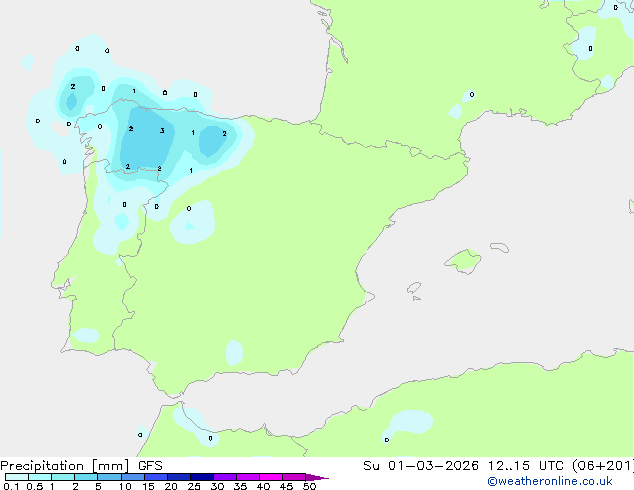Viewport: 634px width, 490px height.
Task: Select the 5–10 mm legend color box
Action: (x=109, y=477)
